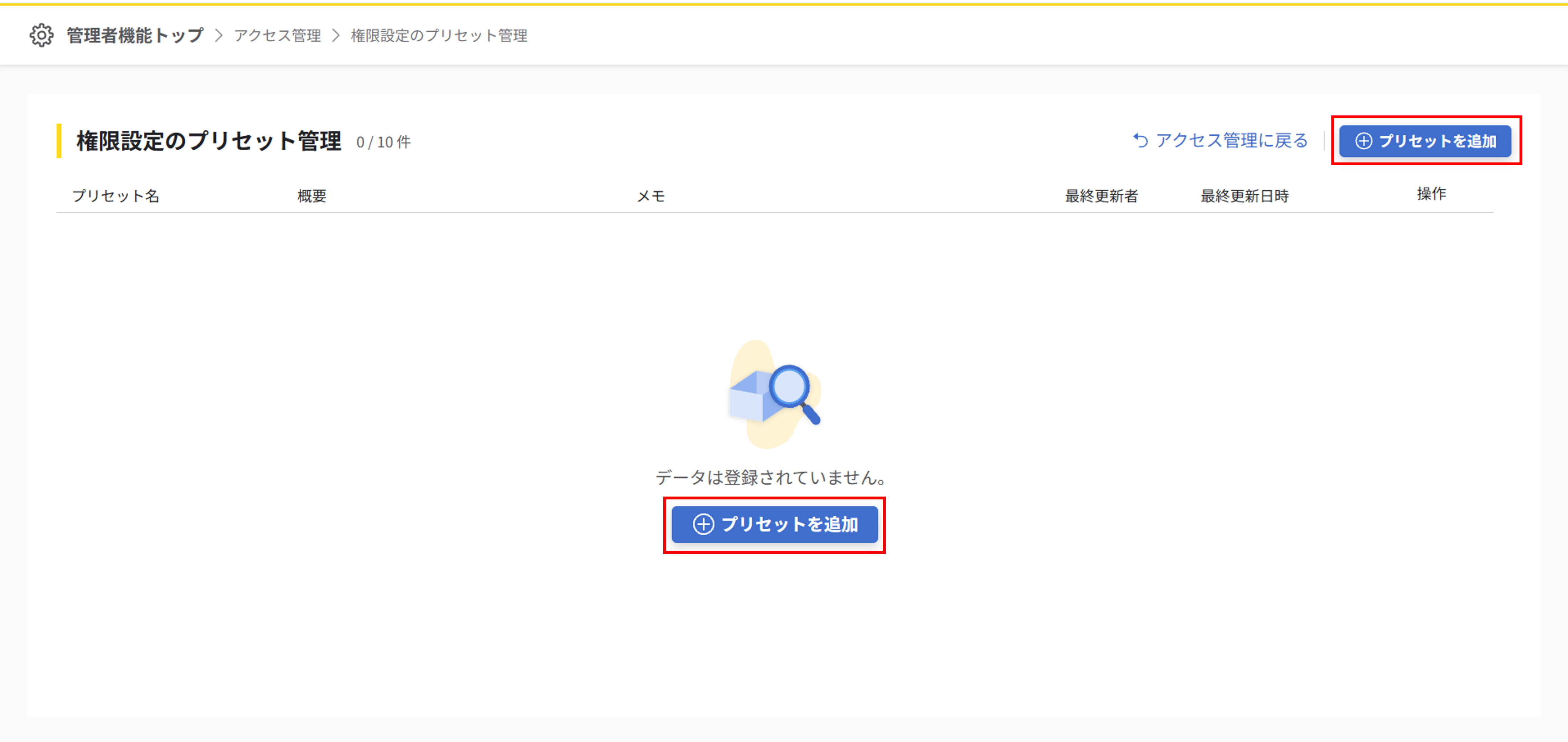
Task: Click the プリセット名 column header
Action: coord(116,196)
